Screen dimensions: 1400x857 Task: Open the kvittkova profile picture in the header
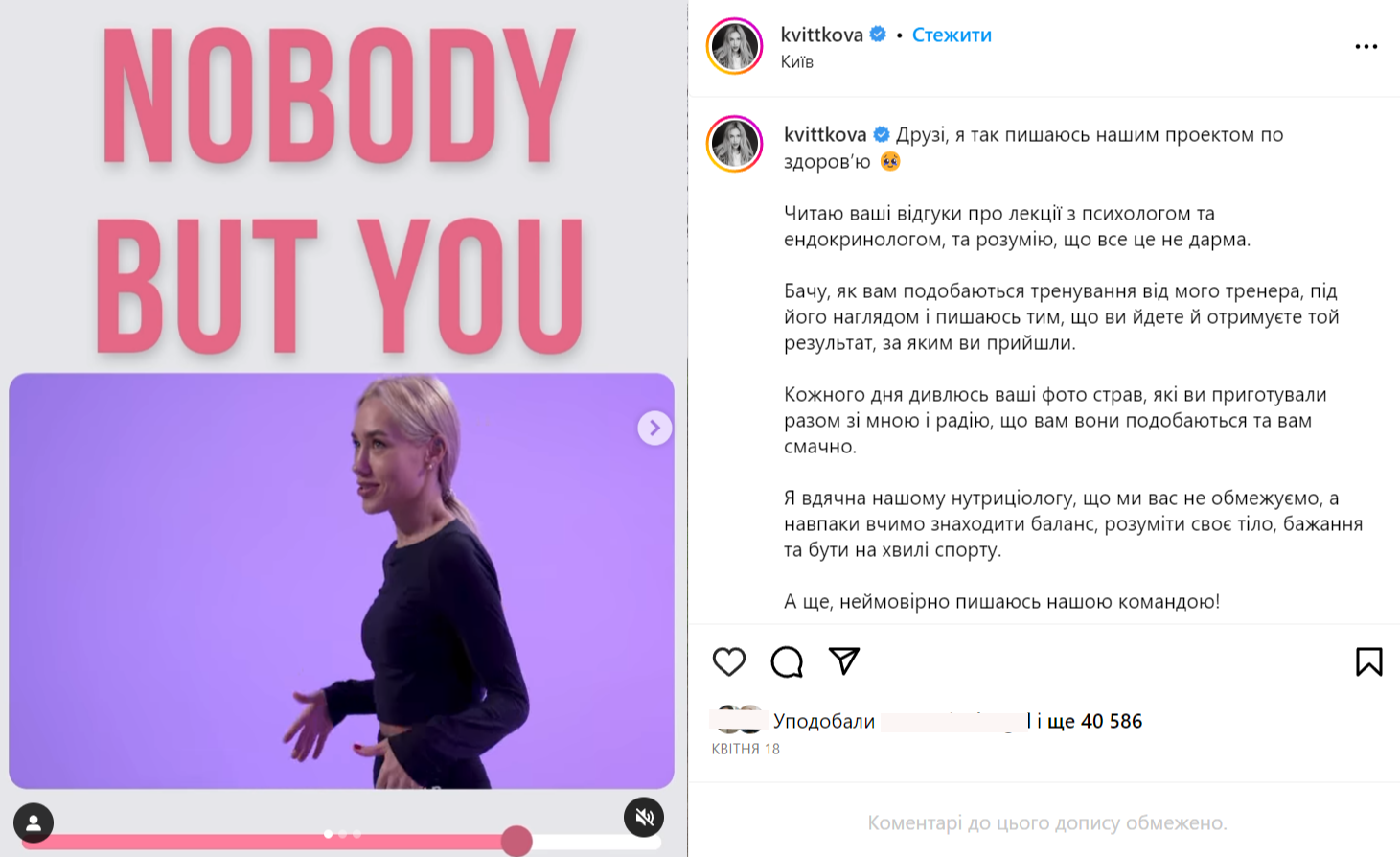click(735, 45)
